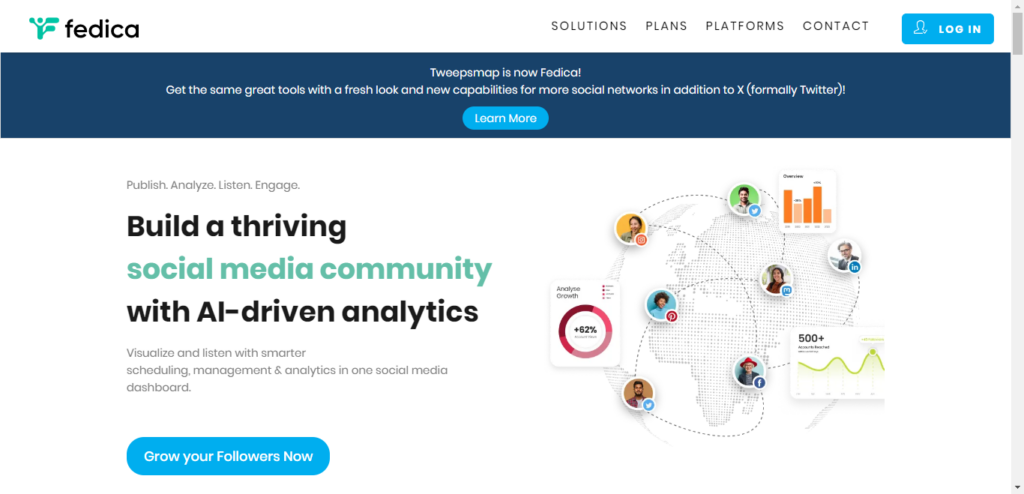Click green 'social media community' heading text
The height and width of the screenshot is (494, 1024).
tap(309, 269)
